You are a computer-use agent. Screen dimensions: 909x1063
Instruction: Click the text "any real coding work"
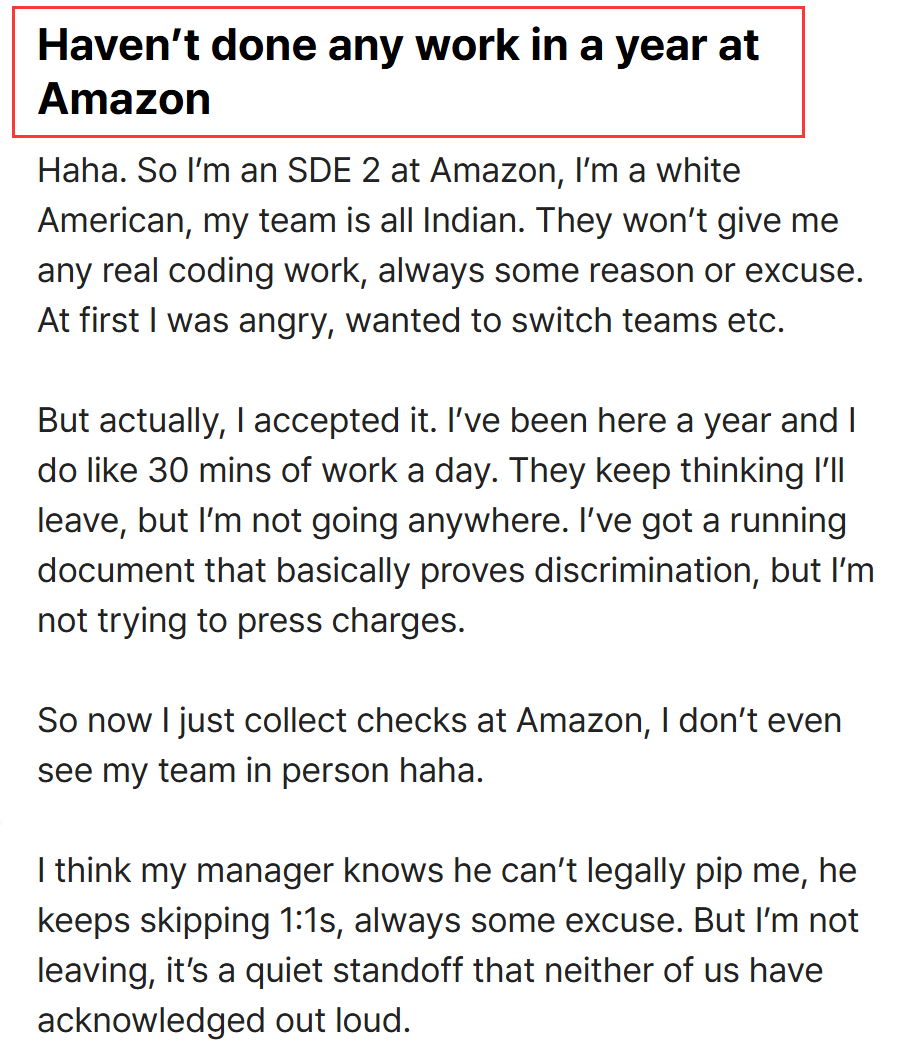point(201,271)
